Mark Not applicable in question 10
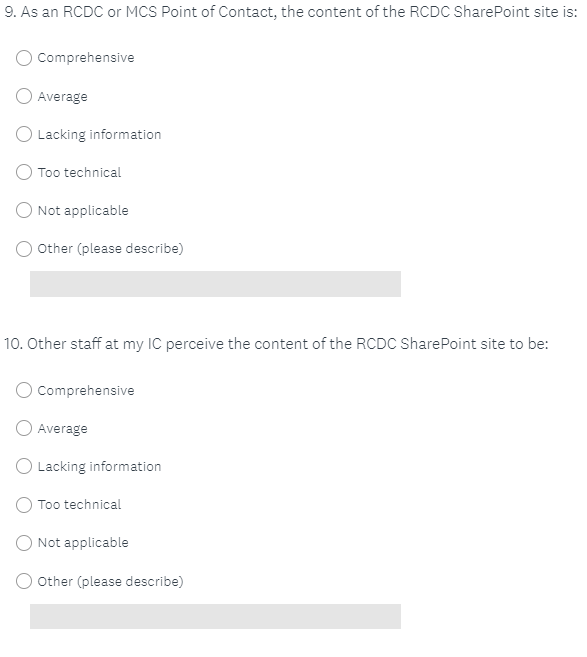The width and height of the screenshot is (587, 657). tap(24, 543)
